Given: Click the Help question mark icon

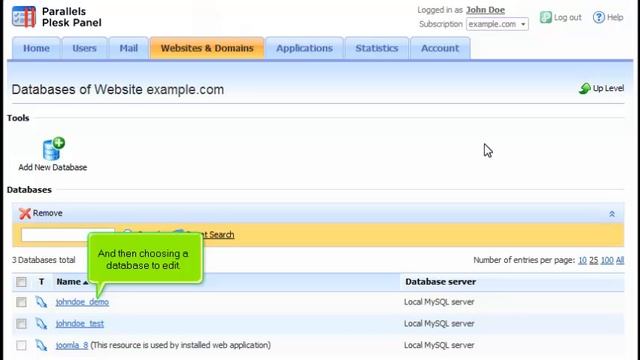Looking at the screenshot, I should pos(598,17).
